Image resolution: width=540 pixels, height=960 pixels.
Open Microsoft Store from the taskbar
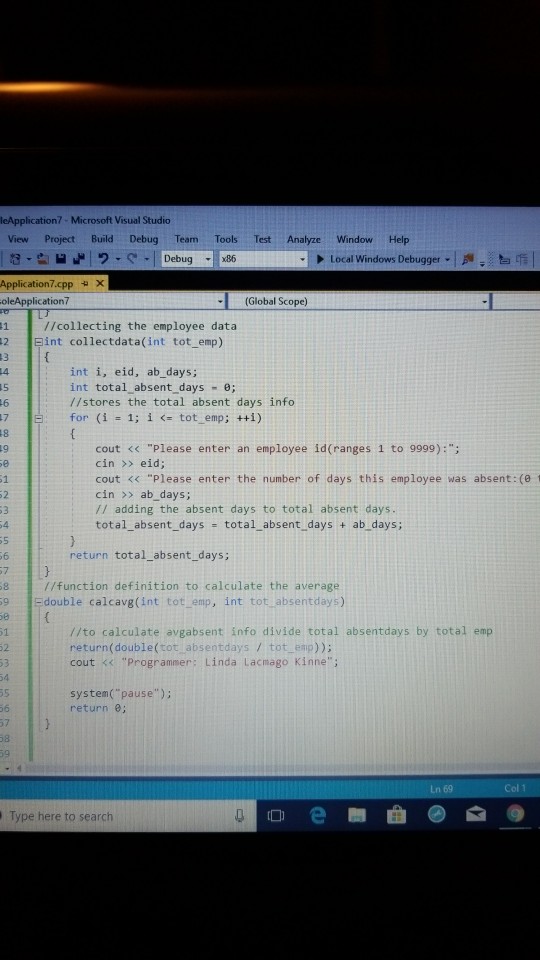point(397,815)
